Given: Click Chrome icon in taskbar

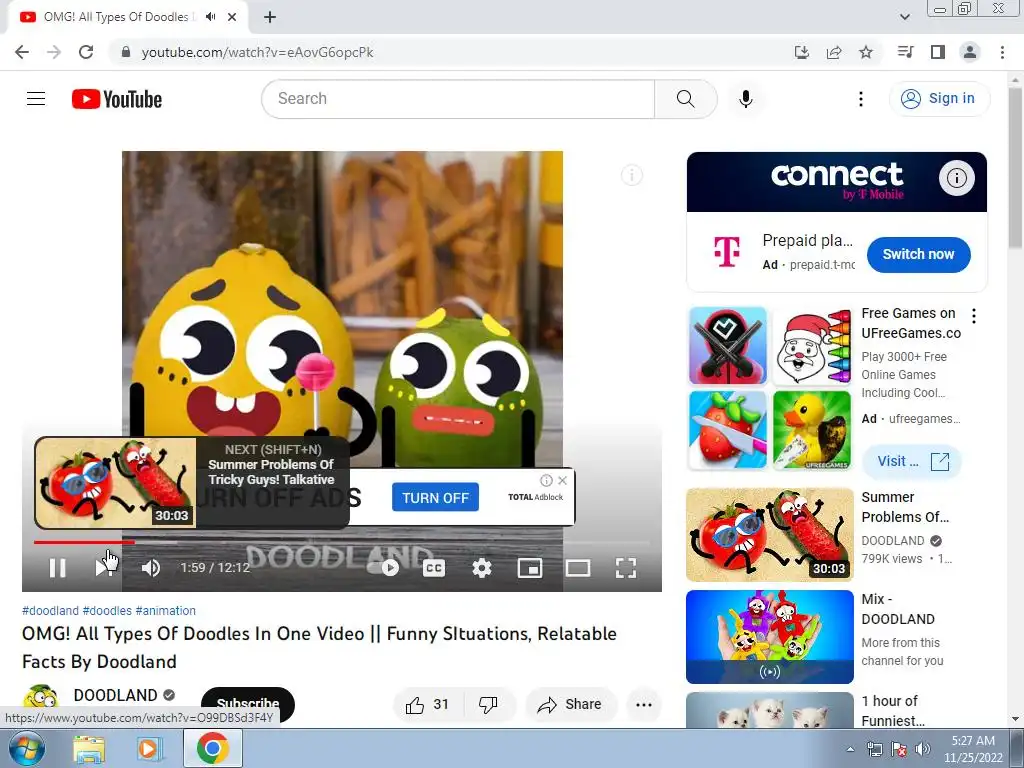Looking at the screenshot, I should click(213, 748).
